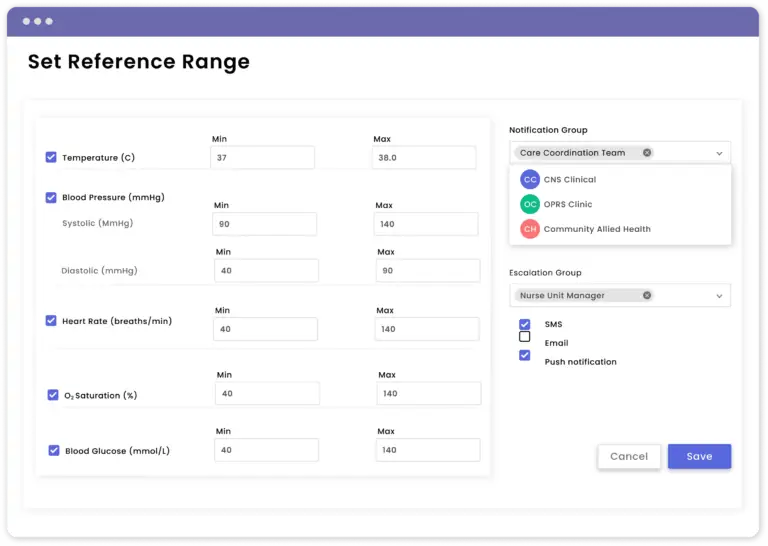The image size is (768, 546).
Task: Collapse the Notification Group dropdown arrow
Action: pyautogui.click(x=719, y=153)
